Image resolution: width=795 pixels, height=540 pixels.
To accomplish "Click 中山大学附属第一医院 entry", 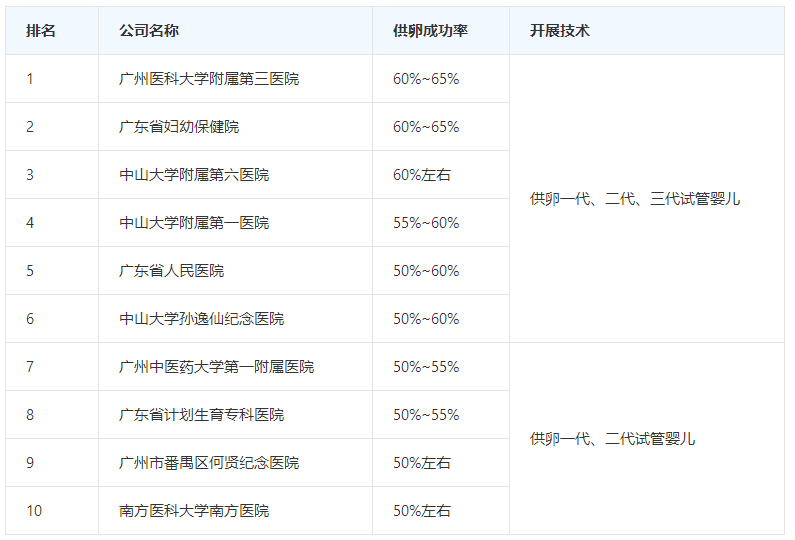I will tap(194, 223).
